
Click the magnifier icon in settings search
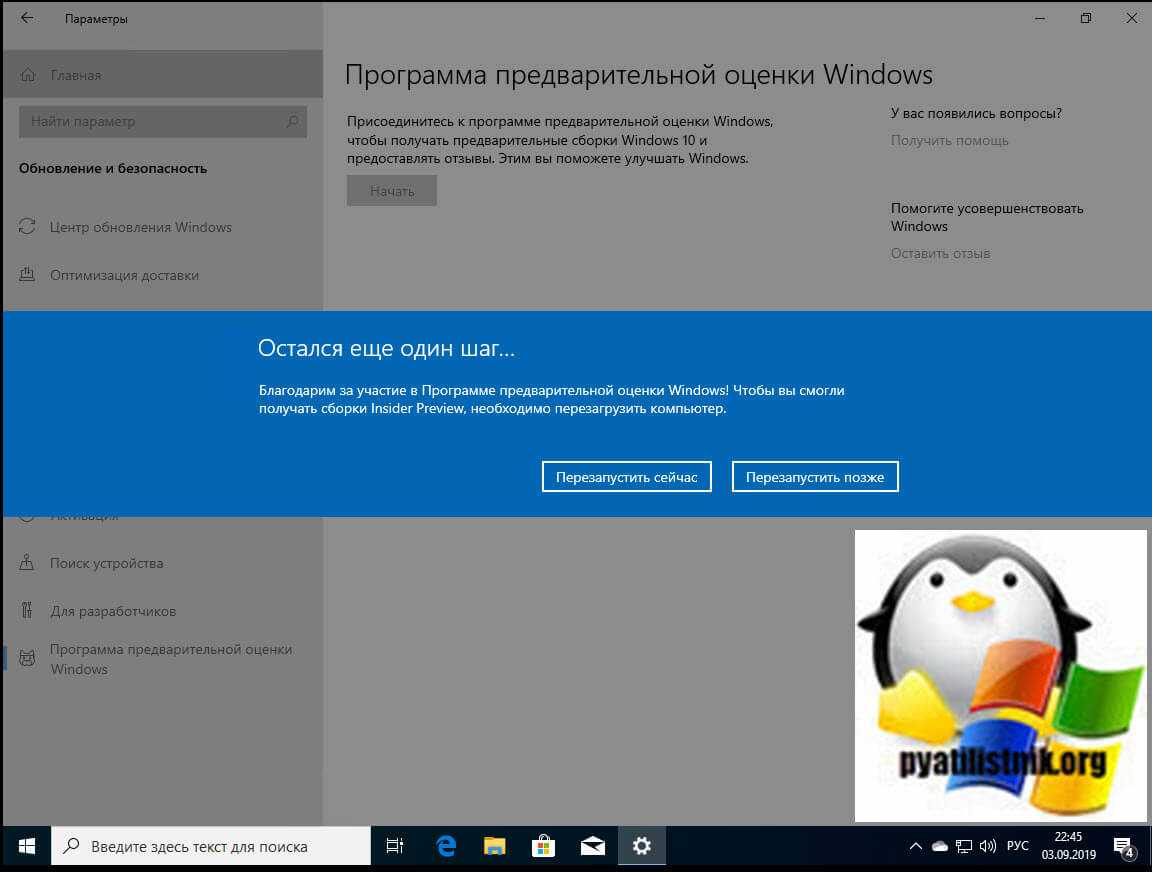point(292,121)
